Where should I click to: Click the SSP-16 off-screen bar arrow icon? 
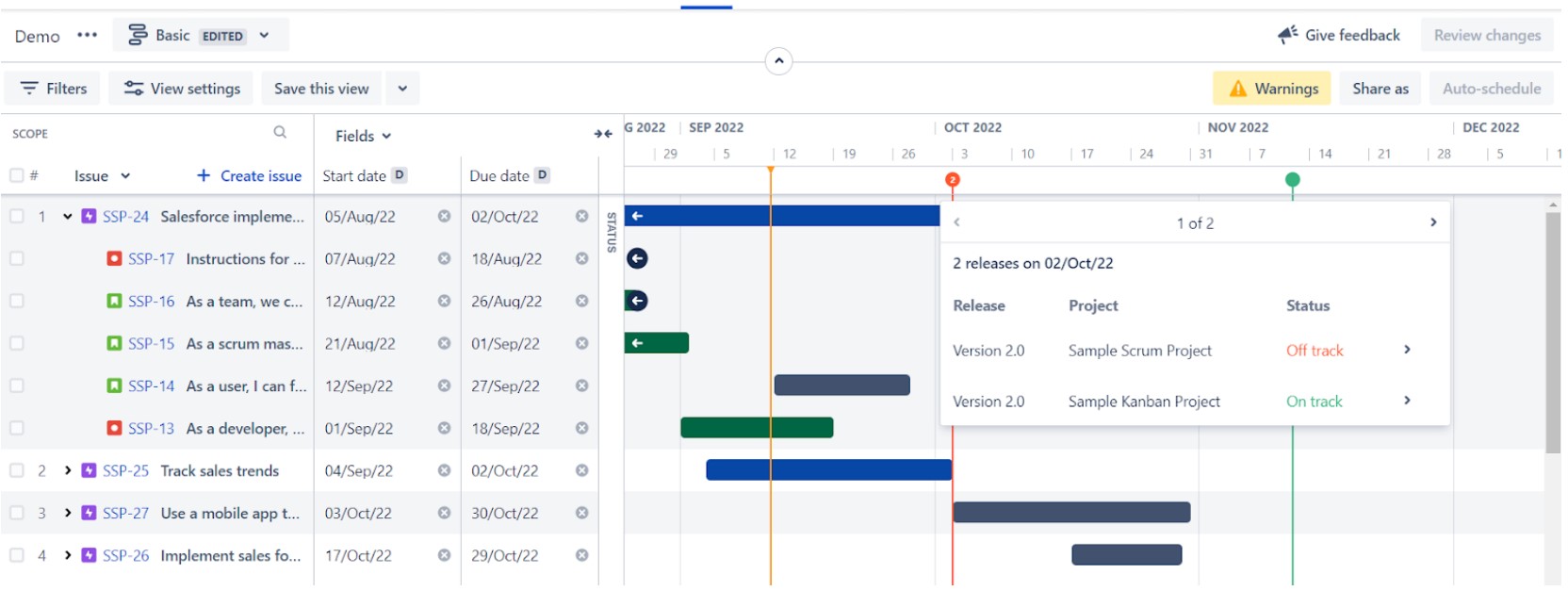(x=637, y=301)
